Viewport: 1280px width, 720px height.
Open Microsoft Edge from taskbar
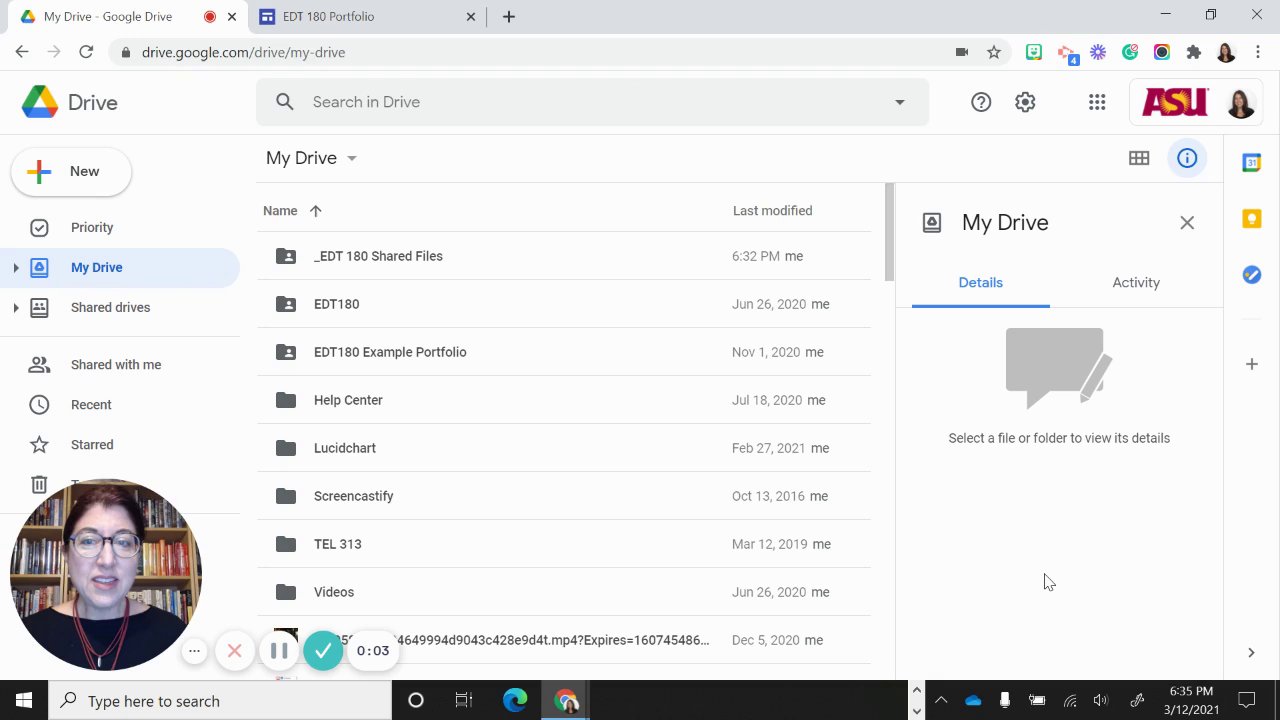pos(515,701)
